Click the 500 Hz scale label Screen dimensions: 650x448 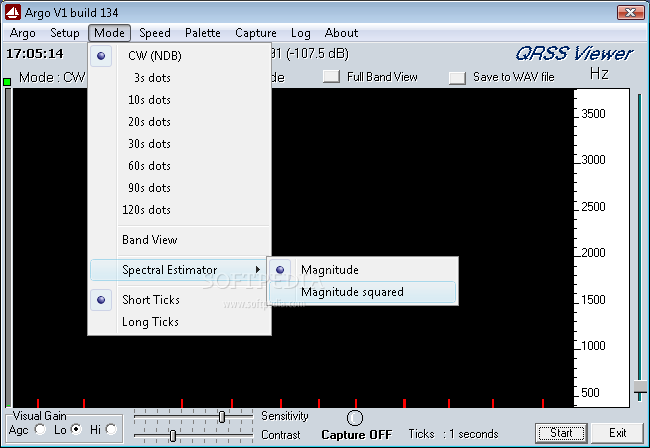tap(590, 392)
